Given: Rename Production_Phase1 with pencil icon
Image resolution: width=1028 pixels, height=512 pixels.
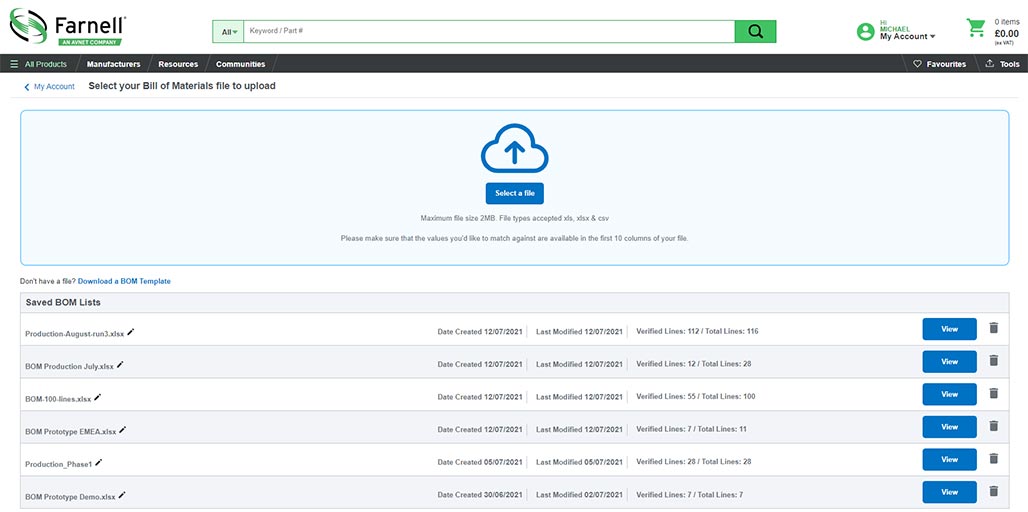Looking at the screenshot, I should 98,463.
